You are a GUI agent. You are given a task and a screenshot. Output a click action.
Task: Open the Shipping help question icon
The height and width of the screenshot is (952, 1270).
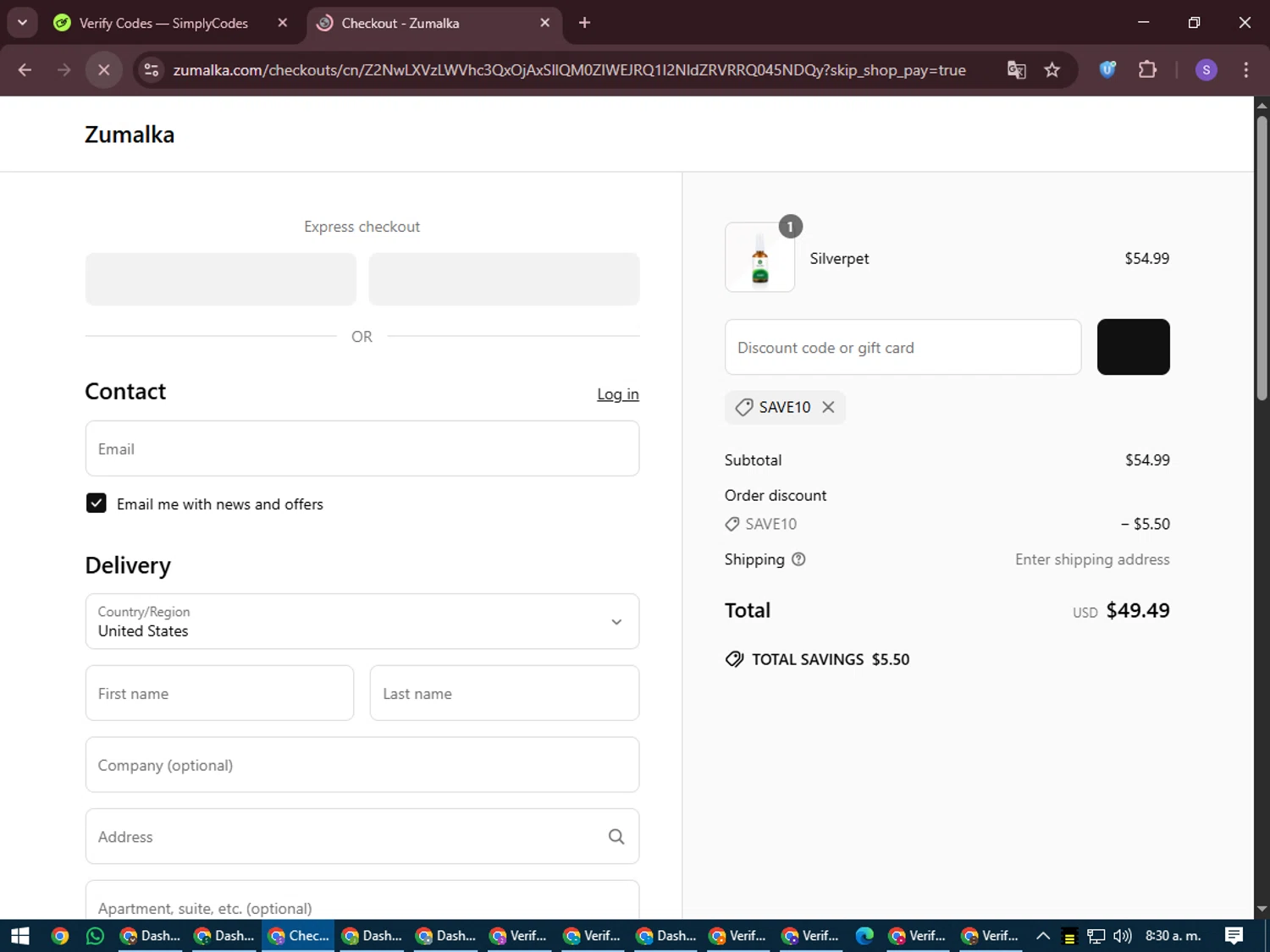[798, 559]
